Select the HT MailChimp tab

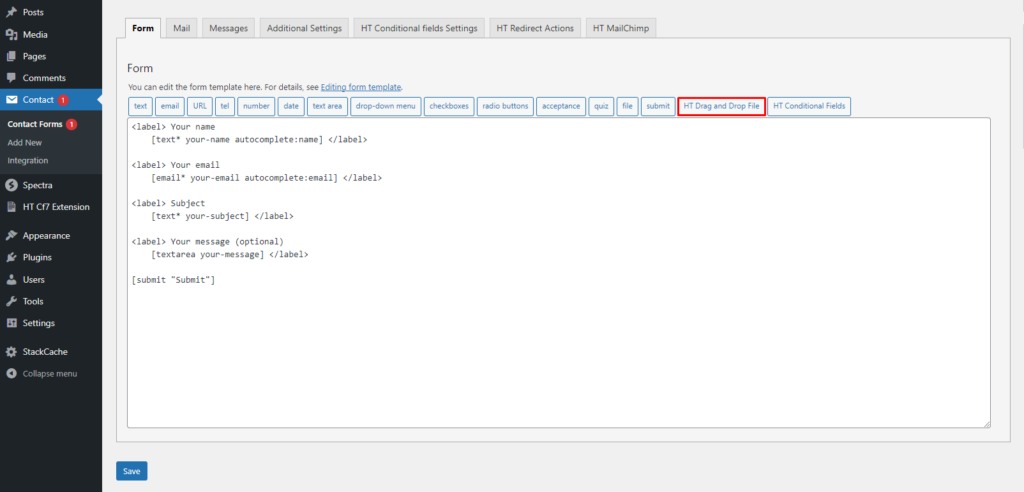[620, 28]
